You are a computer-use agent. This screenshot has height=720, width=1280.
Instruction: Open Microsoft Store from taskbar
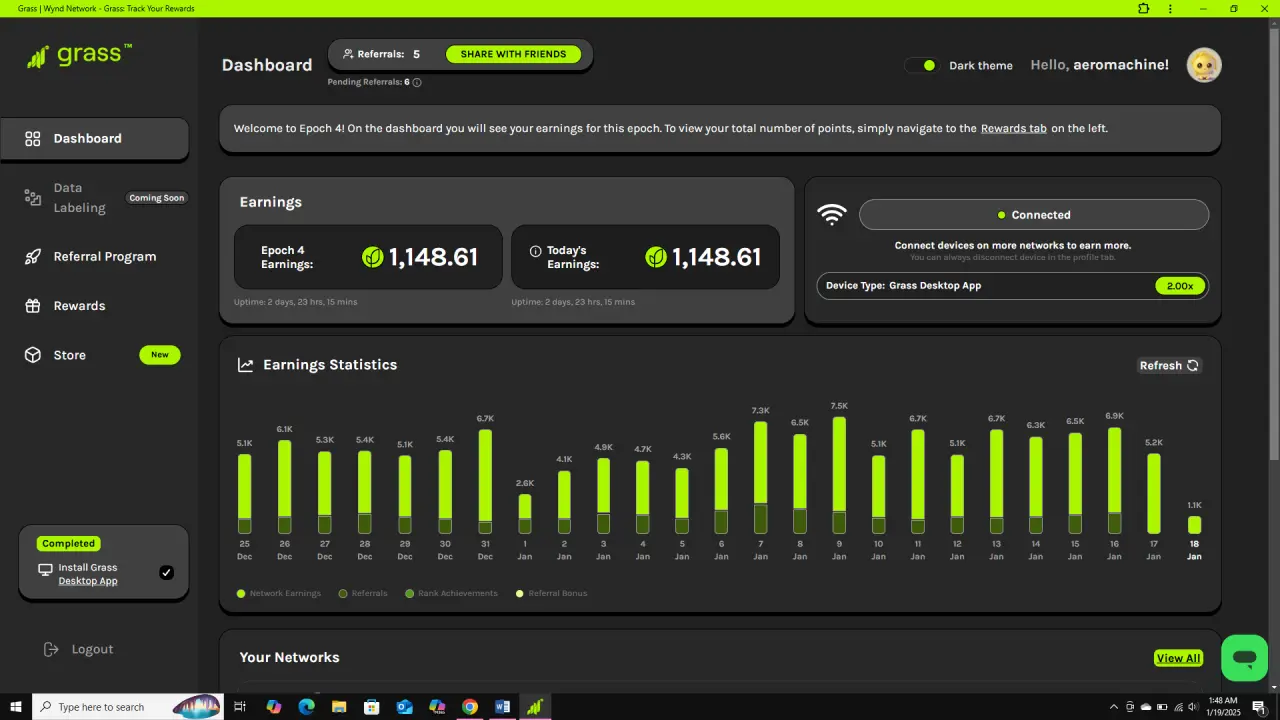(x=371, y=707)
